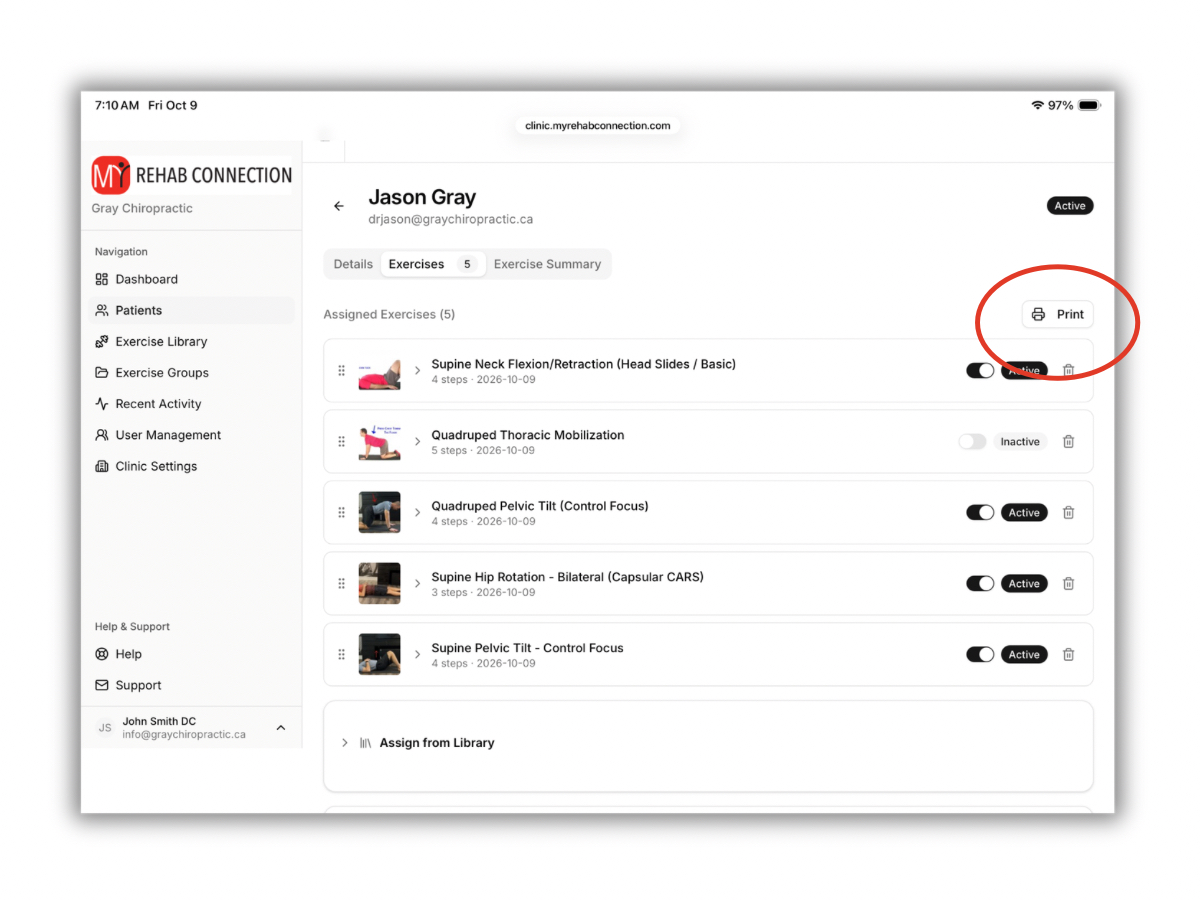The image size is (1200, 900).
Task: Open the Help link in sidebar
Action: (192, 654)
